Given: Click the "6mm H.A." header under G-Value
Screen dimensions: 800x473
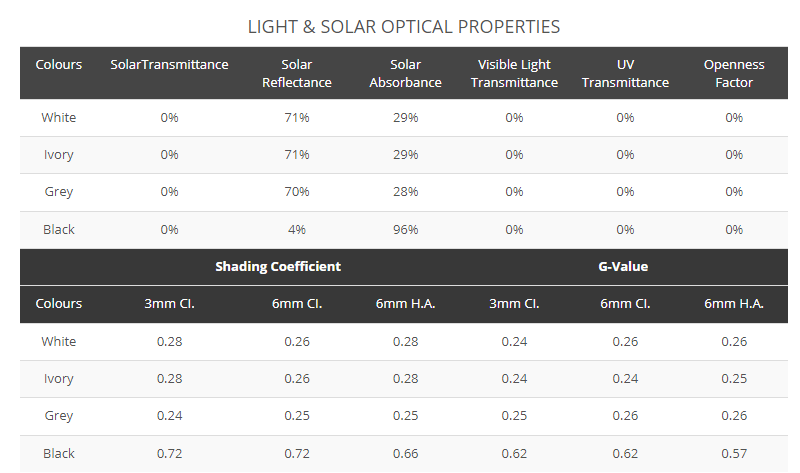Looking at the screenshot, I should tap(734, 304).
